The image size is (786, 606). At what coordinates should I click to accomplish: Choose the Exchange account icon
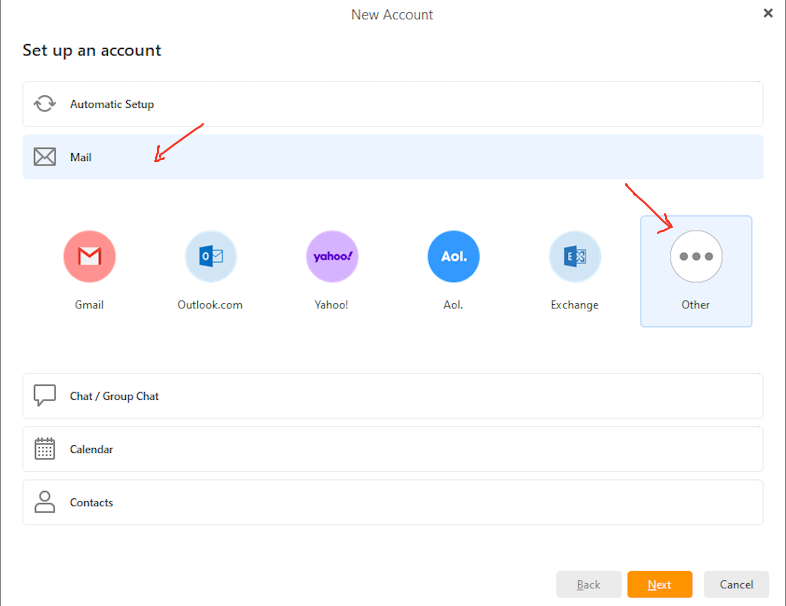(574, 256)
